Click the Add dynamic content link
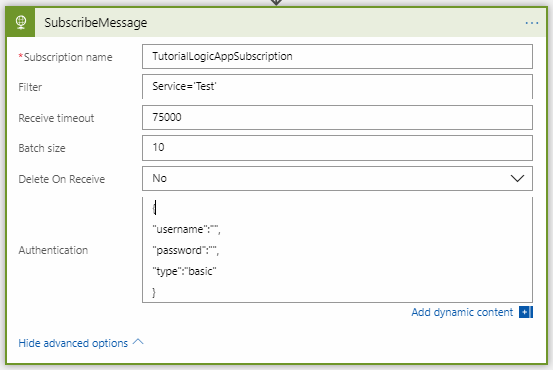 [x=462, y=312]
